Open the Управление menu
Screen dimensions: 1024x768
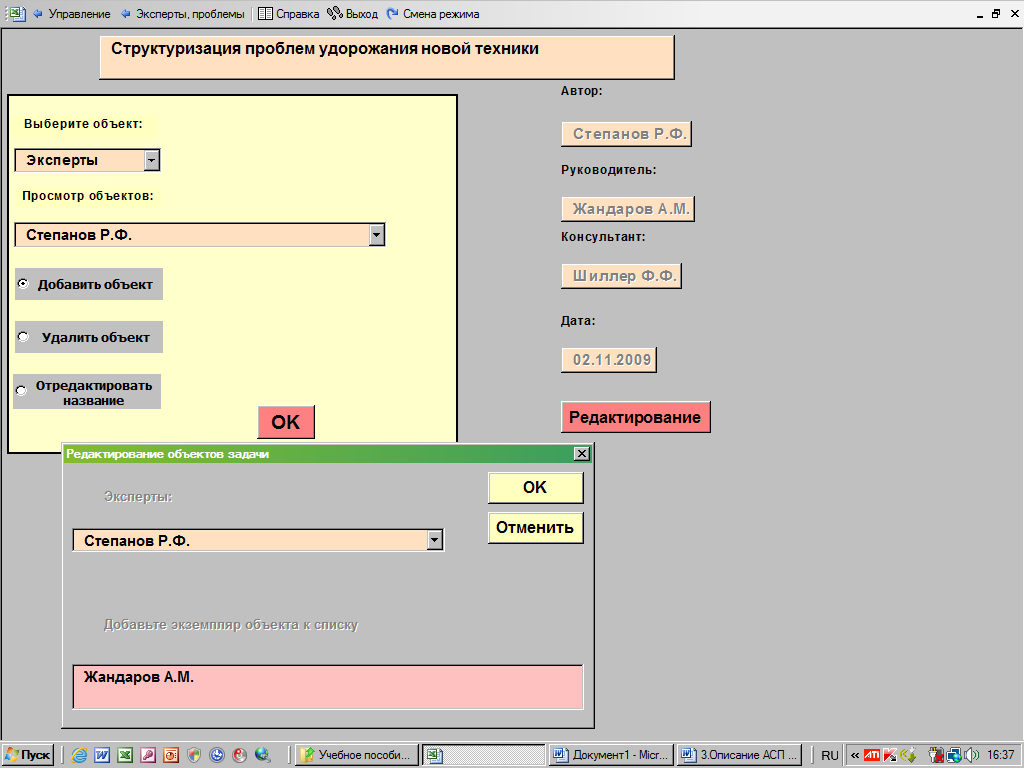tap(79, 14)
